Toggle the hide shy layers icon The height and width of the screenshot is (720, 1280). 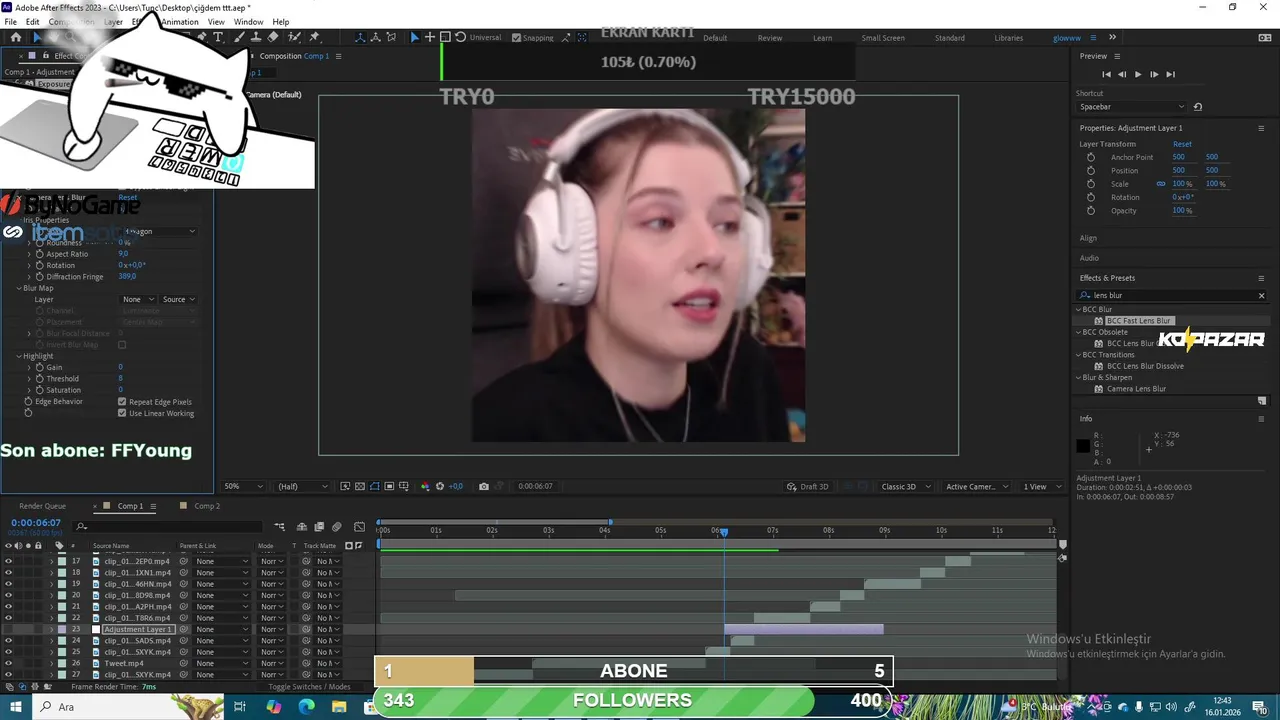pyautogui.click(x=302, y=526)
